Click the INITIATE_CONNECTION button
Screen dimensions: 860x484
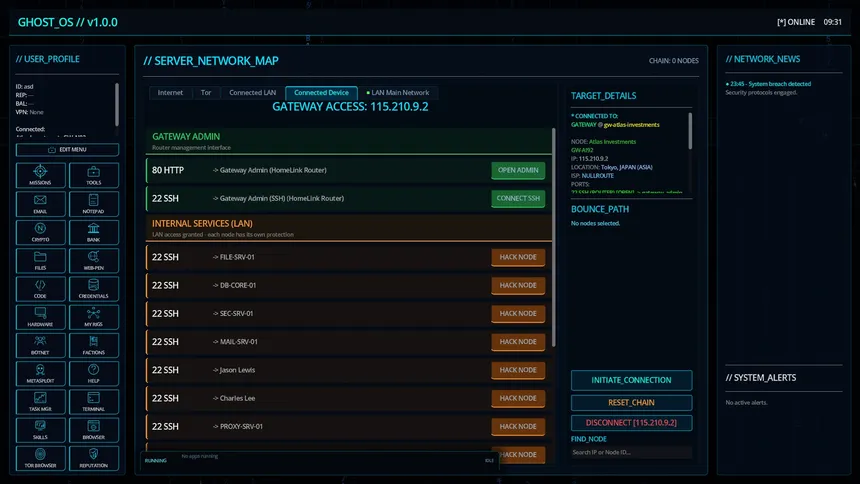pyautogui.click(x=631, y=380)
